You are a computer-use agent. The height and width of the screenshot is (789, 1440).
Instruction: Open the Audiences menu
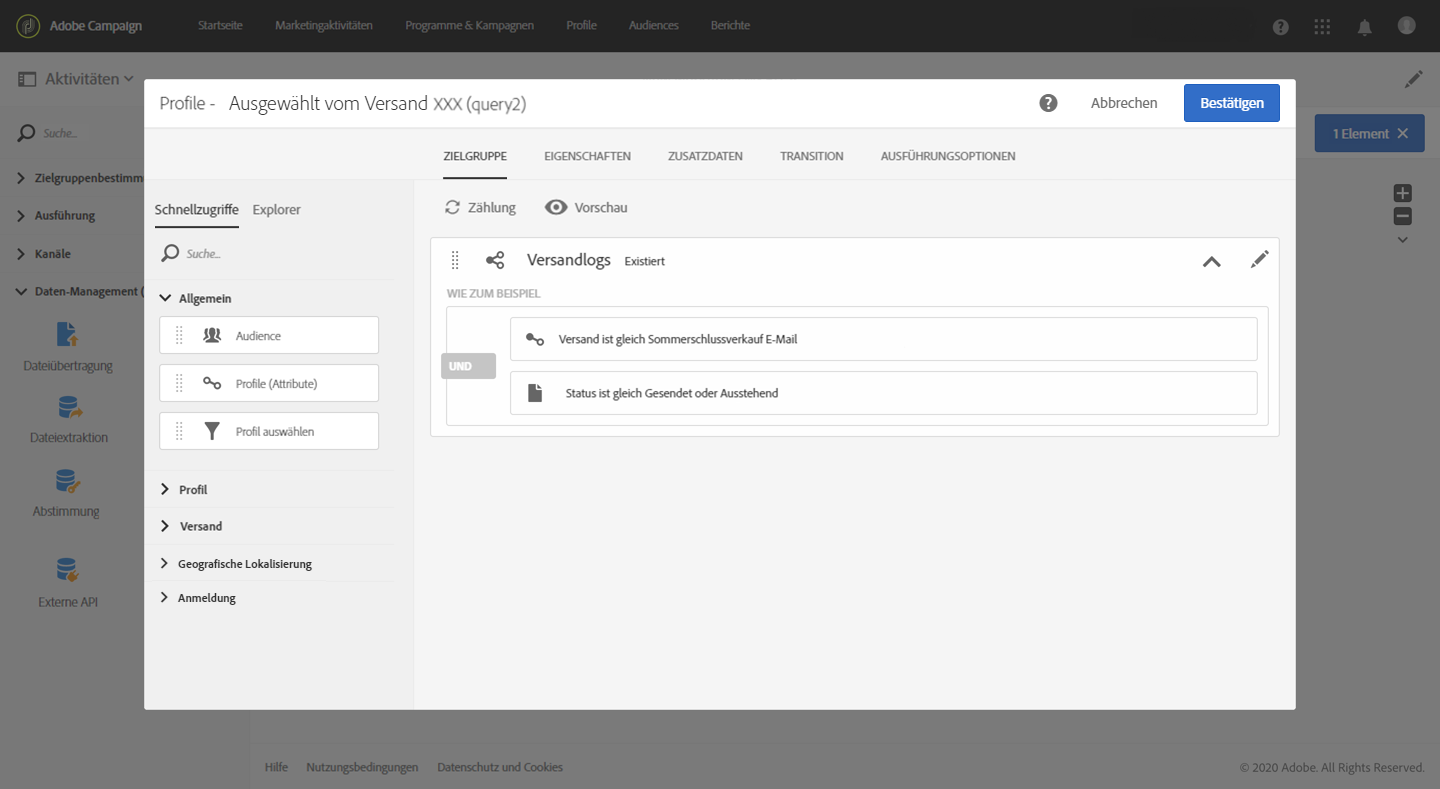[653, 25]
